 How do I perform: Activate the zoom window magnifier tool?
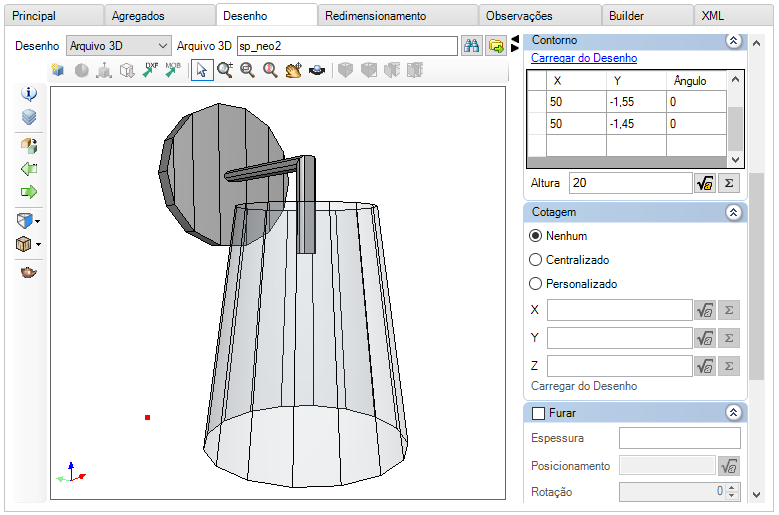tap(247, 70)
